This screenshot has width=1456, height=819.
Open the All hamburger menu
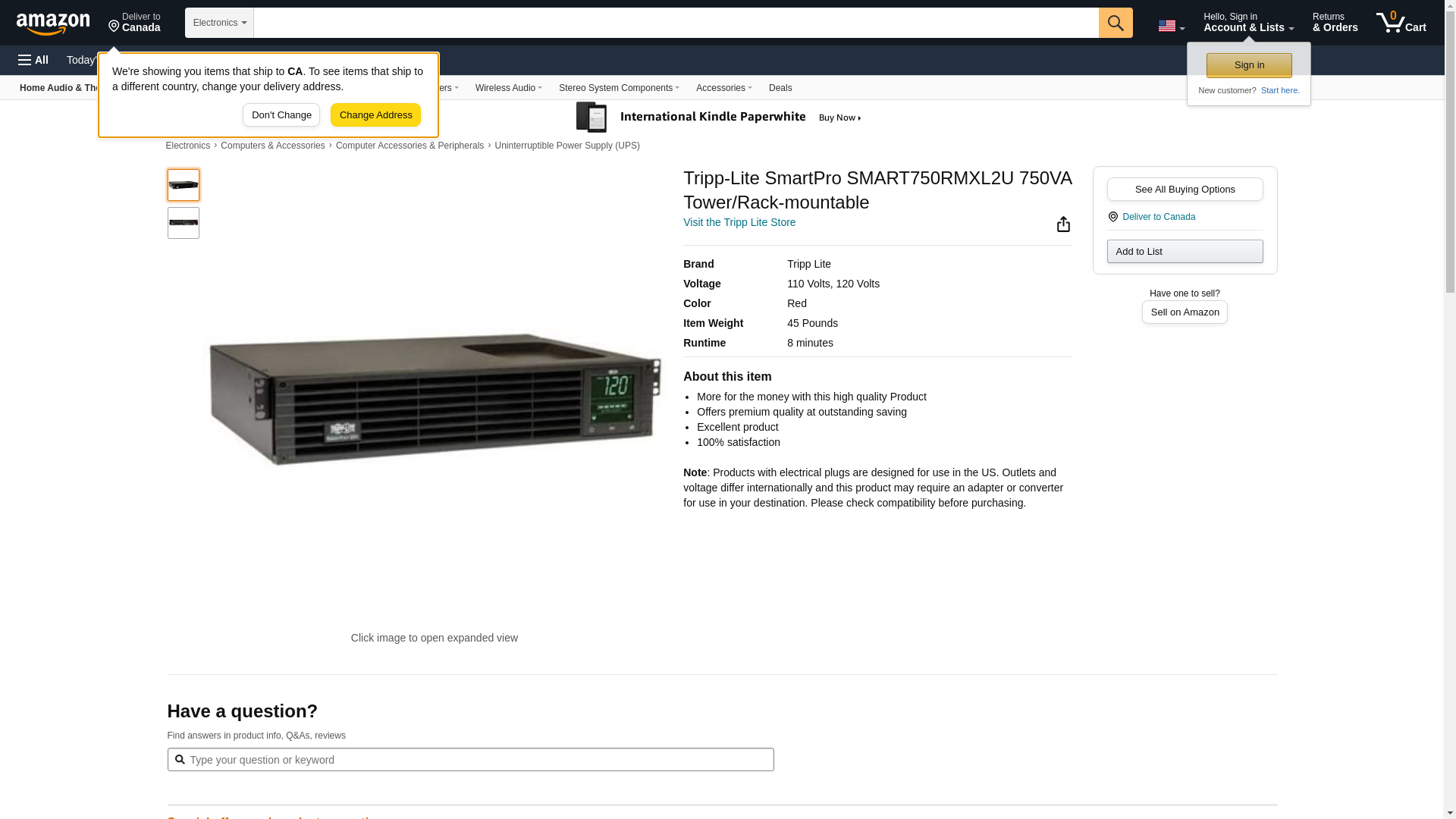(x=33, y=60)
